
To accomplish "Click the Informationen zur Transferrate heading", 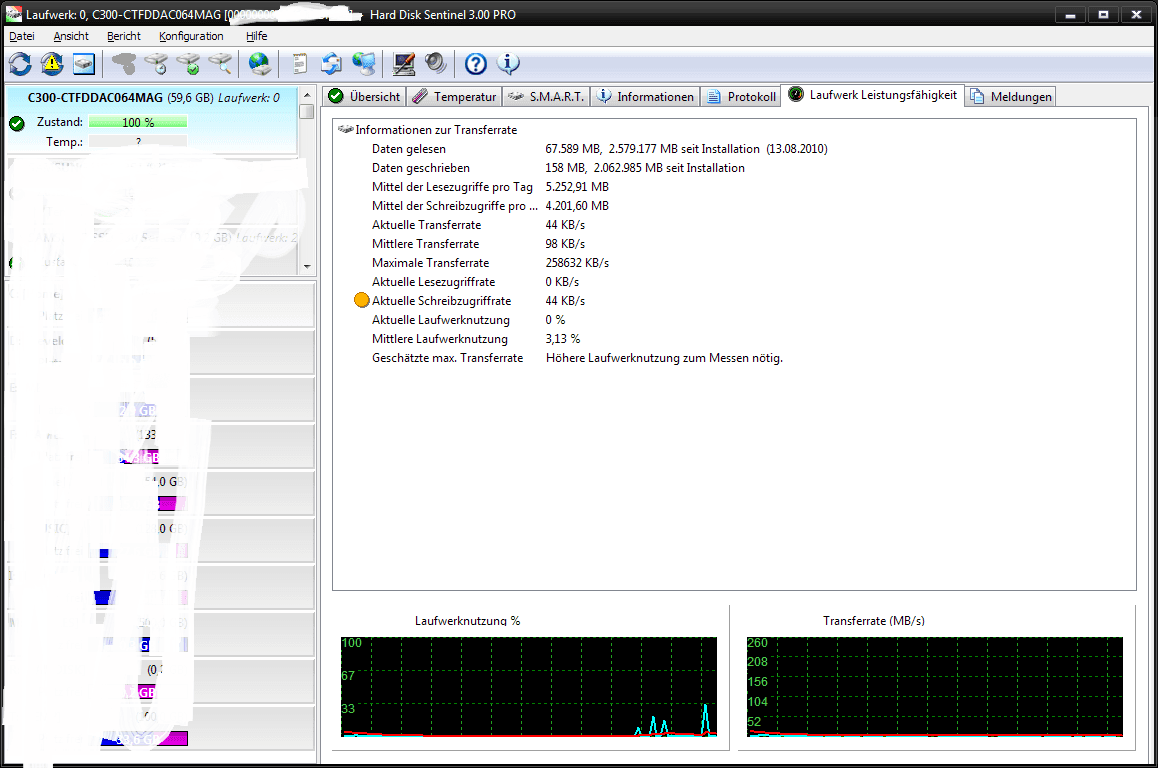I will tap(436, 130).
